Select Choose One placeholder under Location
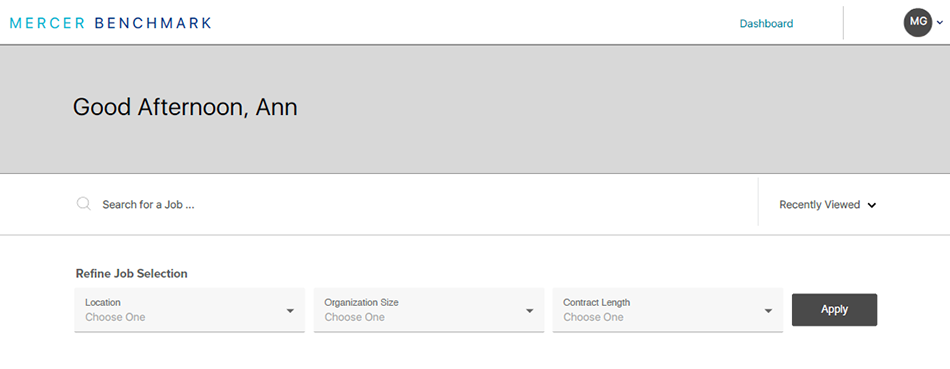This screenshot has width=950, height=369. (115, 317)
